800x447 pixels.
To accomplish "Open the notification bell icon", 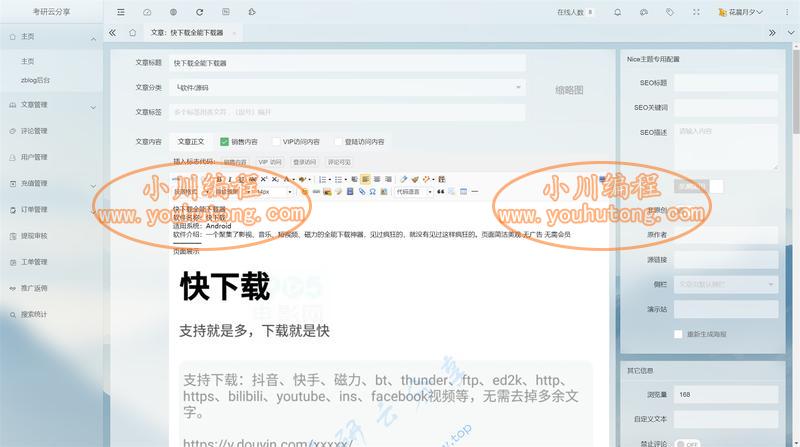I will pyautogui.click(x=617, y=12).
